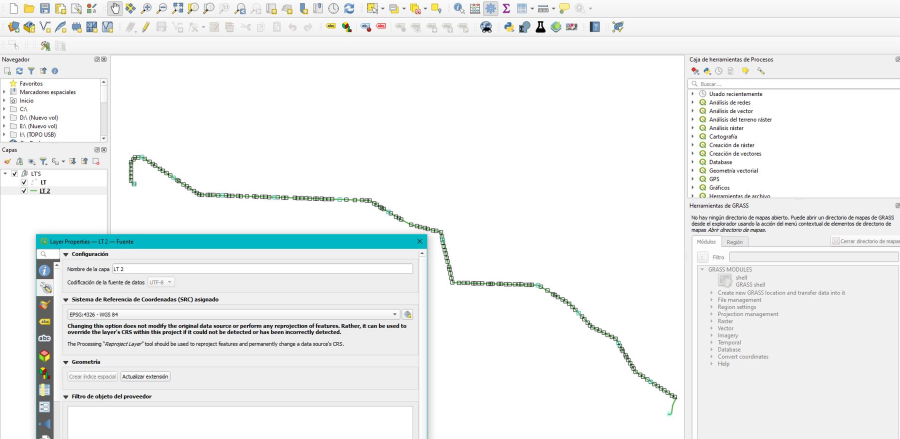
Task: Switch to the Región tab in GRASS tools
Action: click(734, 242)
